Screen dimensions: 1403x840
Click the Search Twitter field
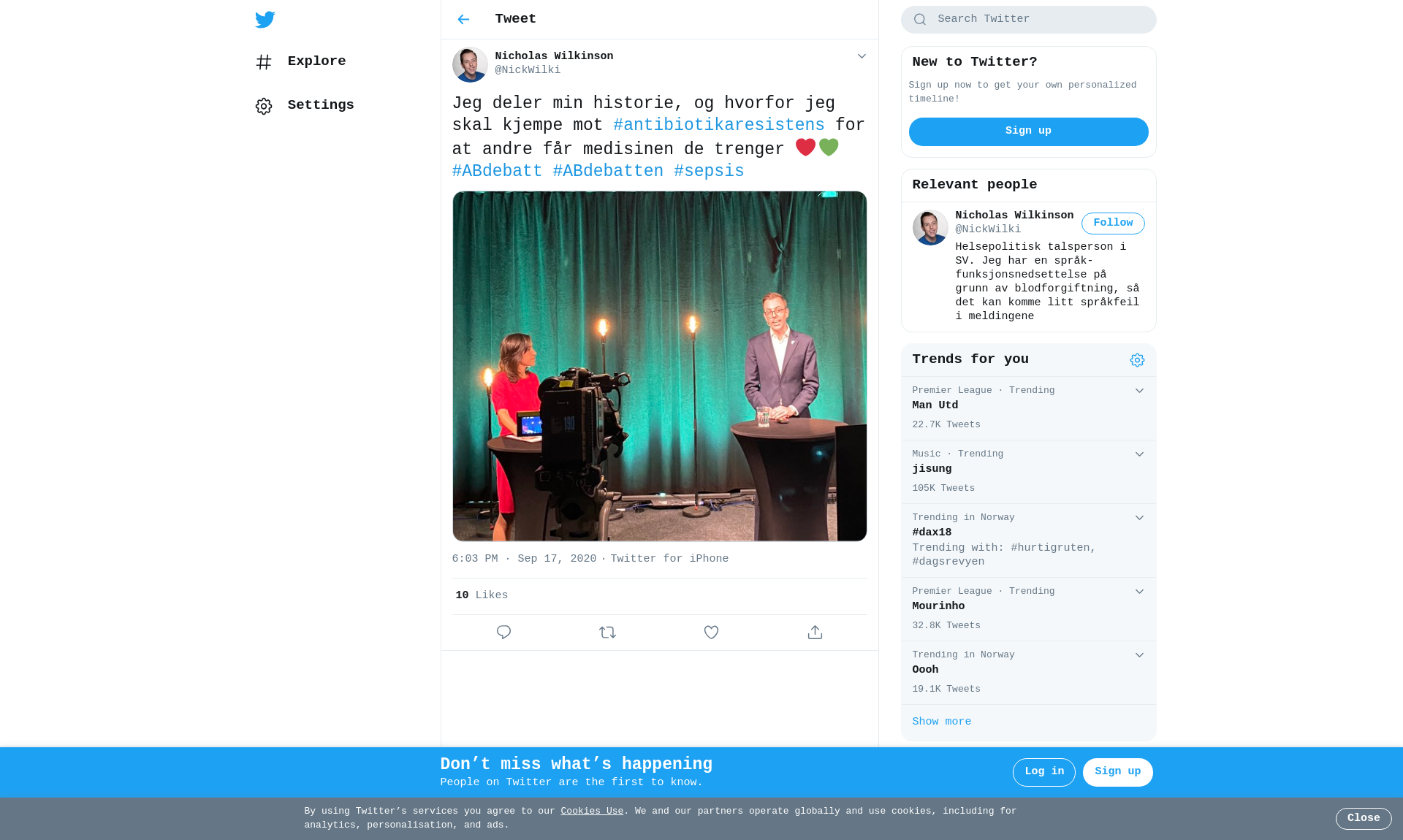tap(1028, 20)
